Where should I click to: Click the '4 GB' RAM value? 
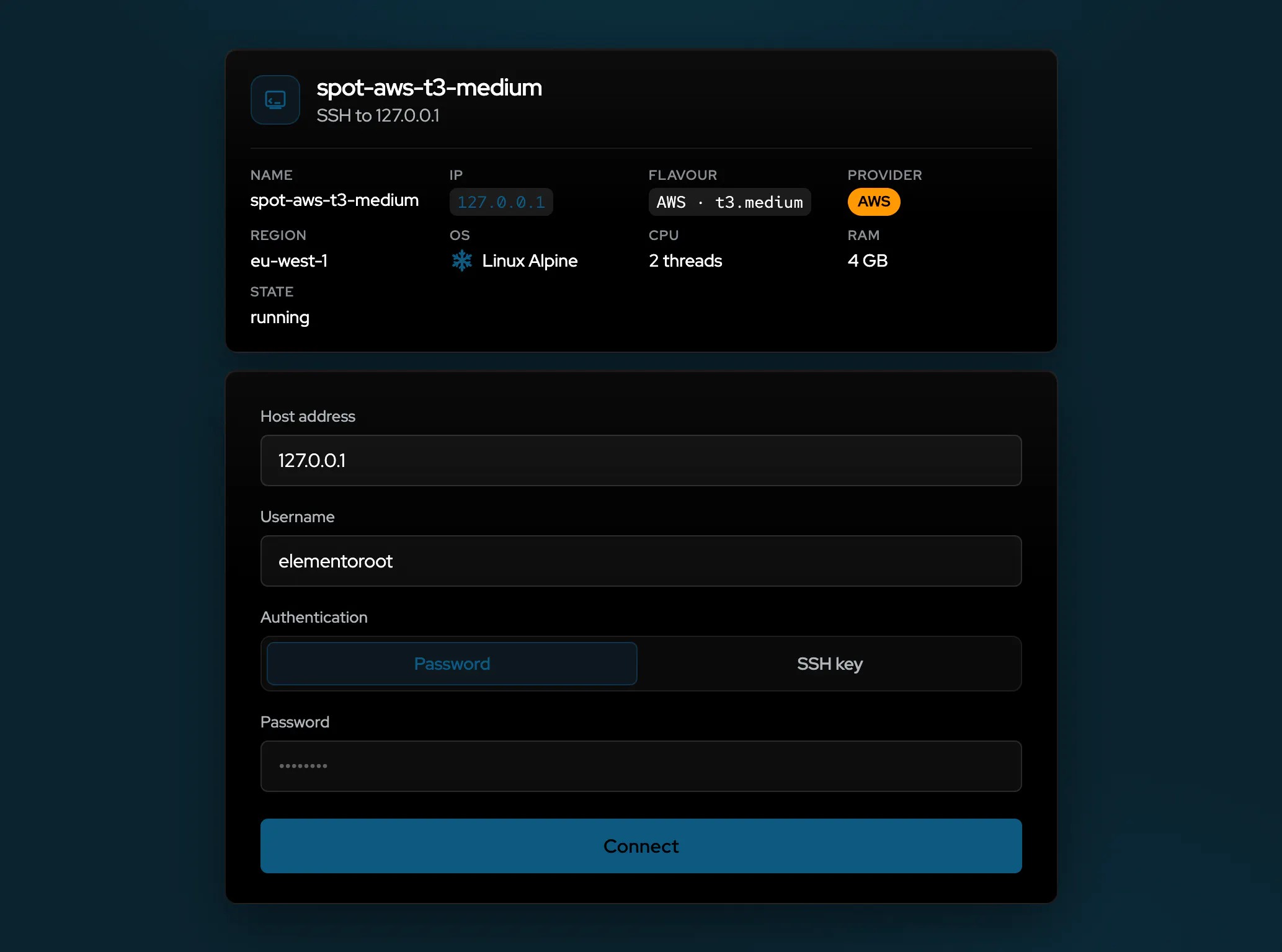pyautogui.click(x=868, y=261)
